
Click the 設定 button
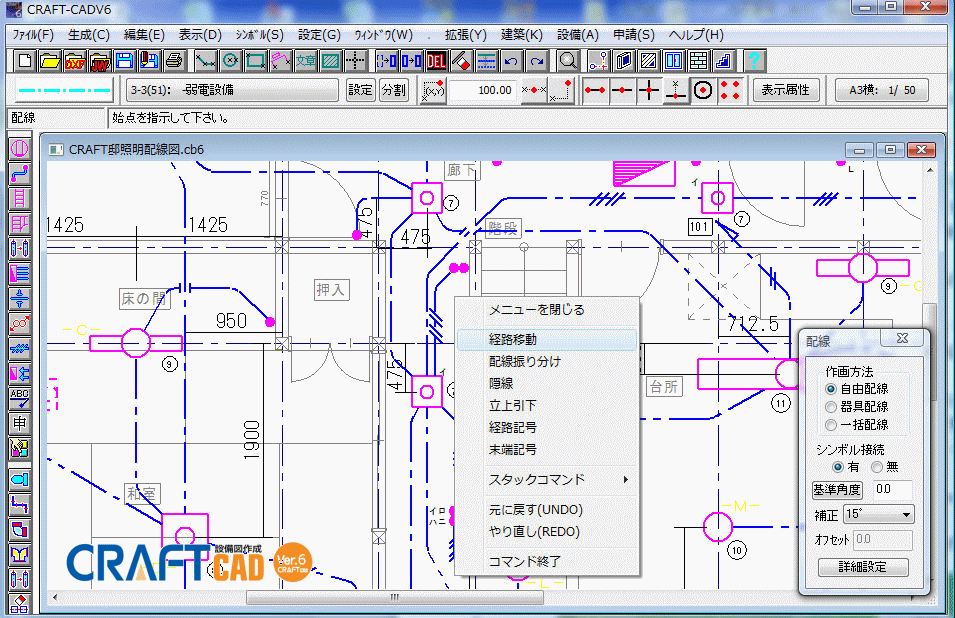point(360,90)
